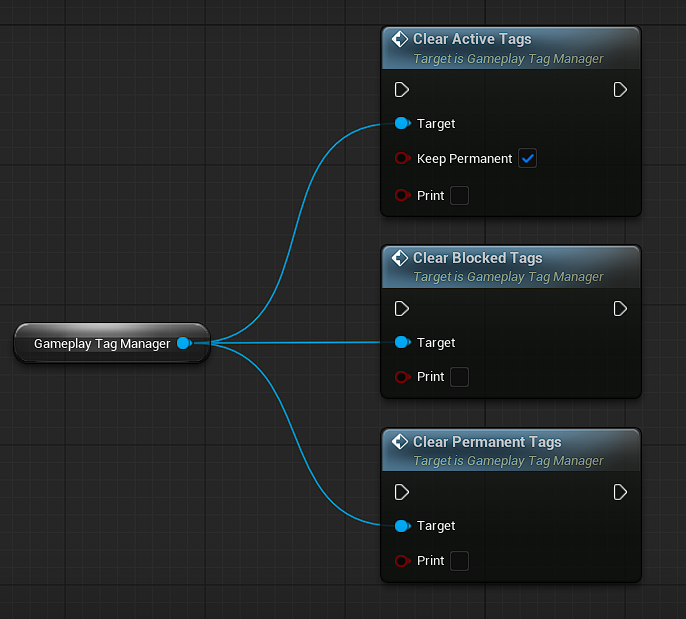The image size is (686, 619).
Task: Uncheck the Keep Permanent checkbox
Action: (x=527, y=159)
